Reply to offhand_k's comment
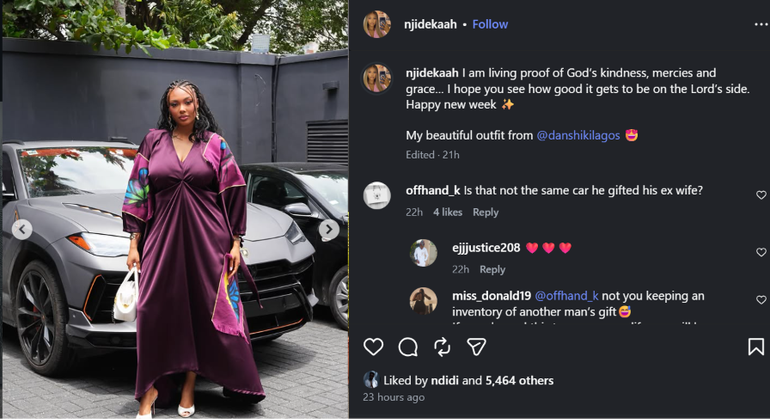The image size is (770, 419). tap(485, 212)
